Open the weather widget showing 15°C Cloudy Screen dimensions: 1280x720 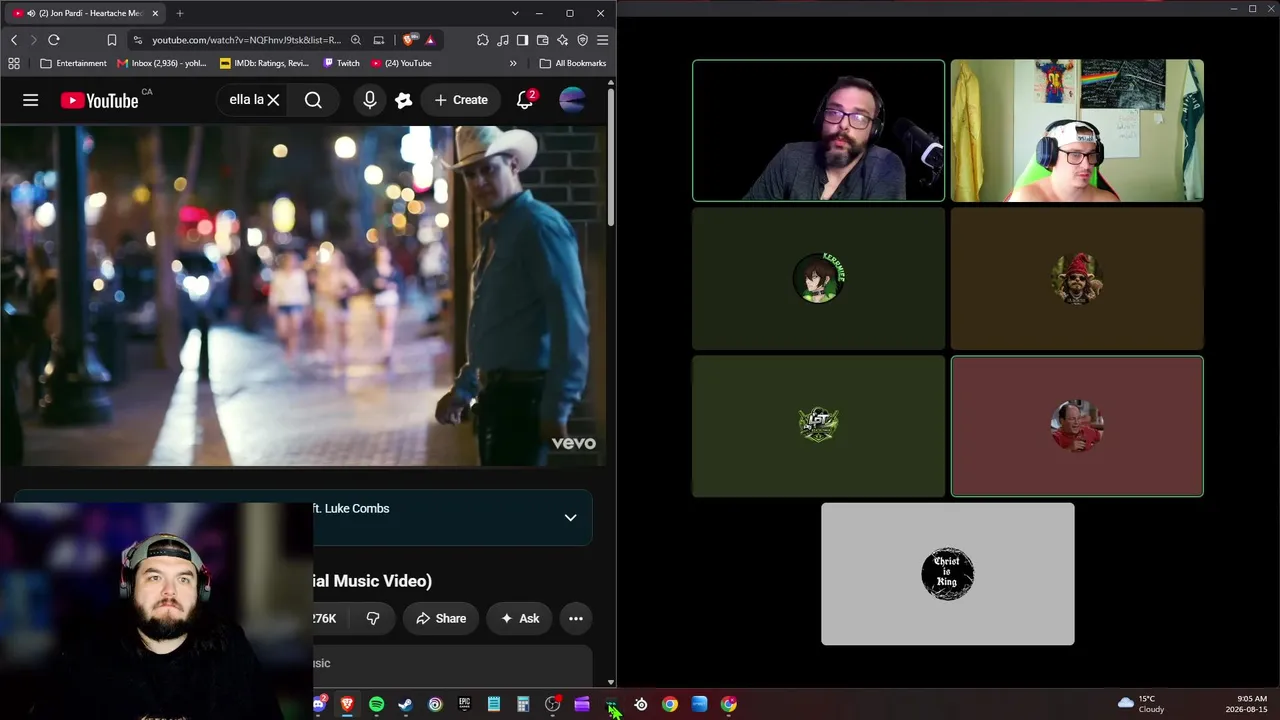tap(1142, 704)
